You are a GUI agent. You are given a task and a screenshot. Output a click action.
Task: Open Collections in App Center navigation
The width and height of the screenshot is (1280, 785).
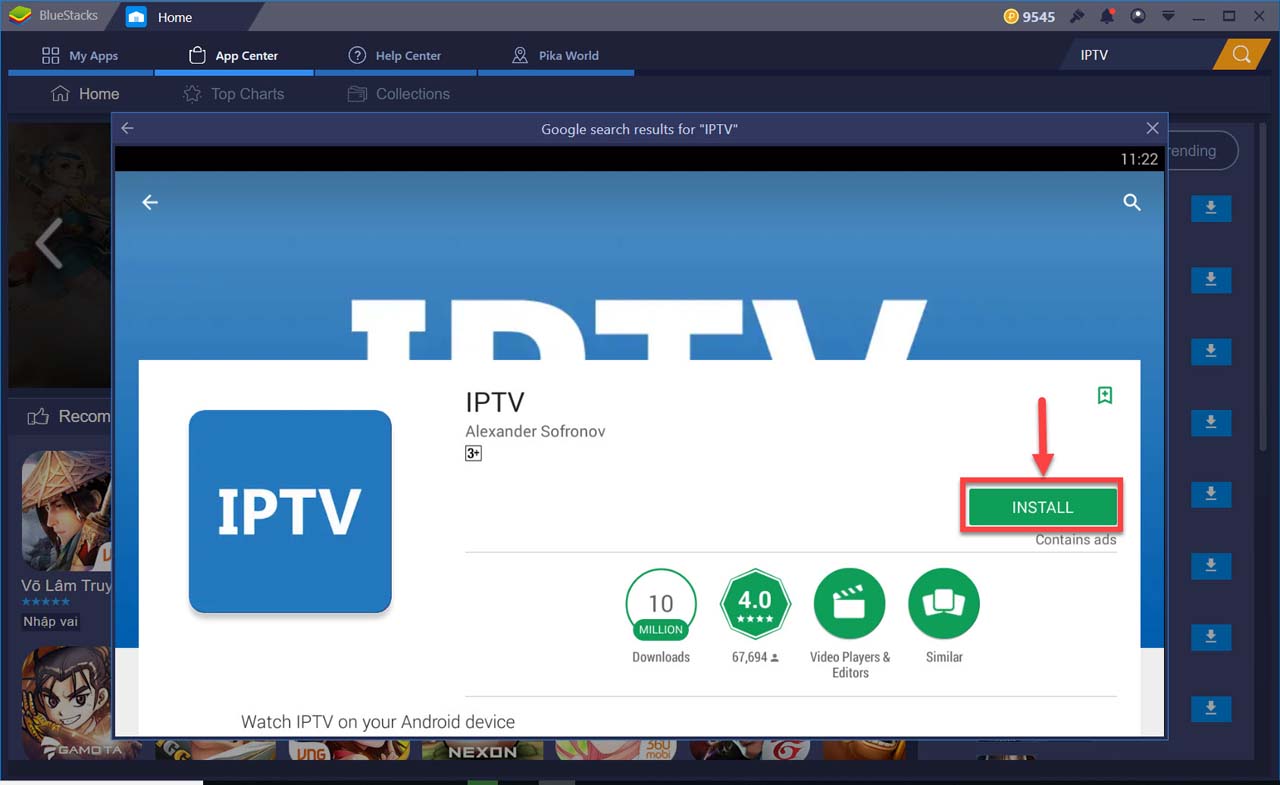tap(399, 94)
